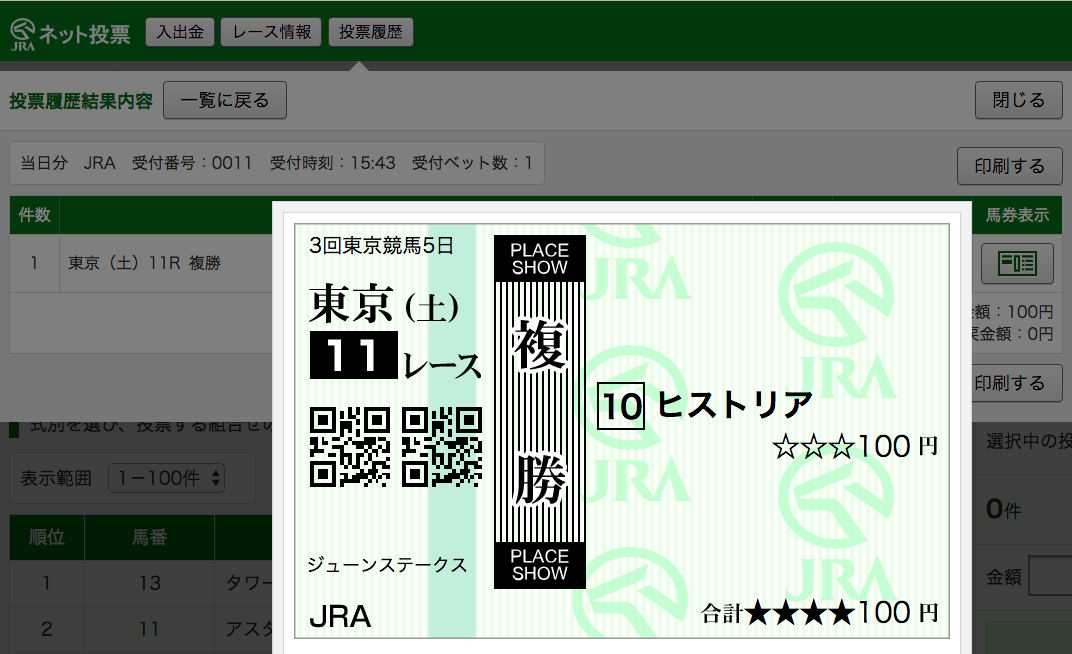Open the 表示範囲 1−100件 dropdown

tap(166, 478)
